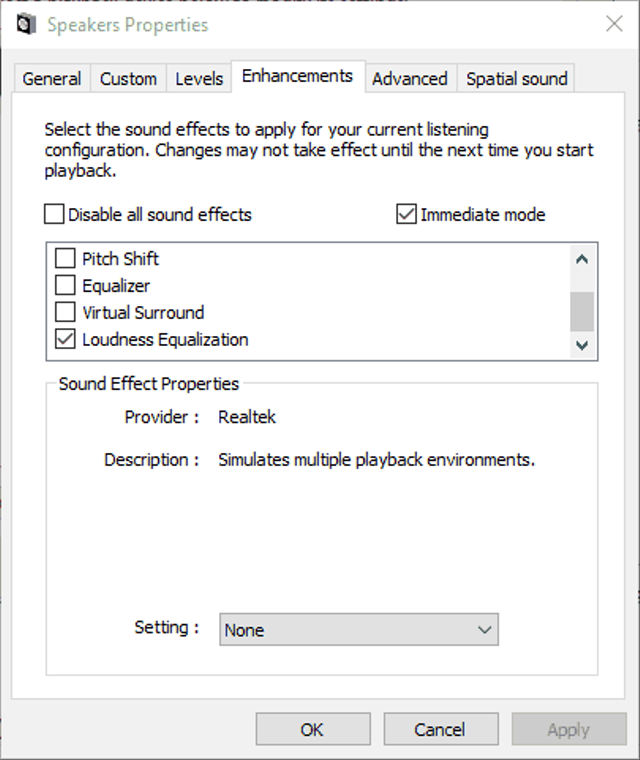Image resolution: width=640 pixels, height=760 pixels.
Task: Select the Enhancements tab
Action: [x=297, y=76]
